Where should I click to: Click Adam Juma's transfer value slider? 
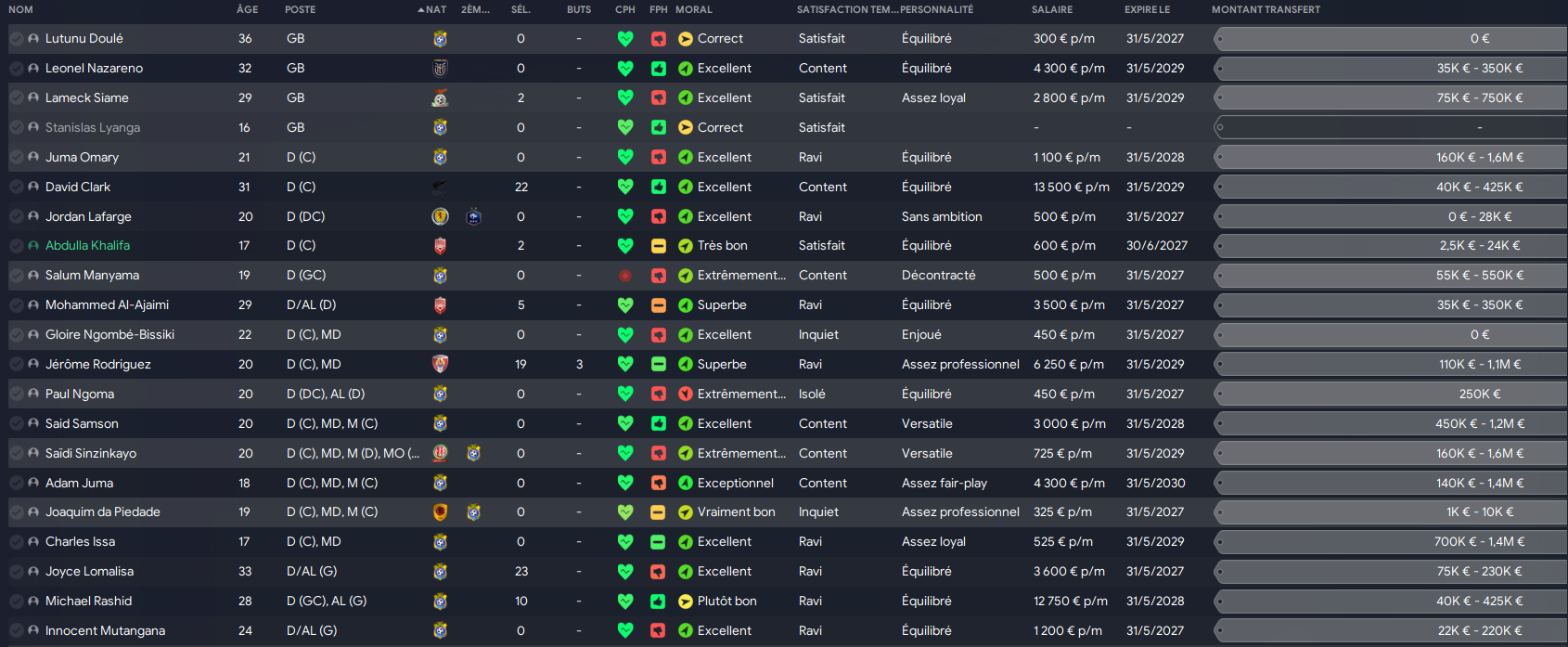(1390, 483)
